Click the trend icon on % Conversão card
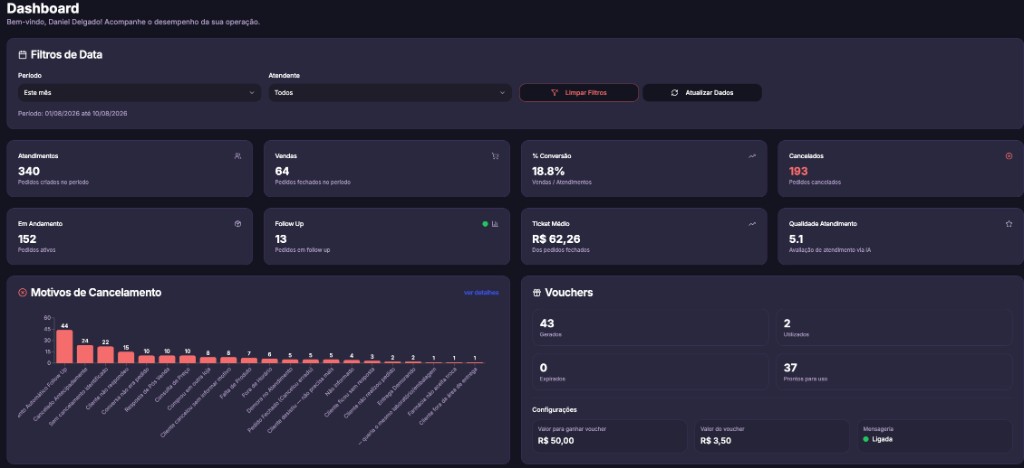The image size is (1024, 468). point(752,156)
